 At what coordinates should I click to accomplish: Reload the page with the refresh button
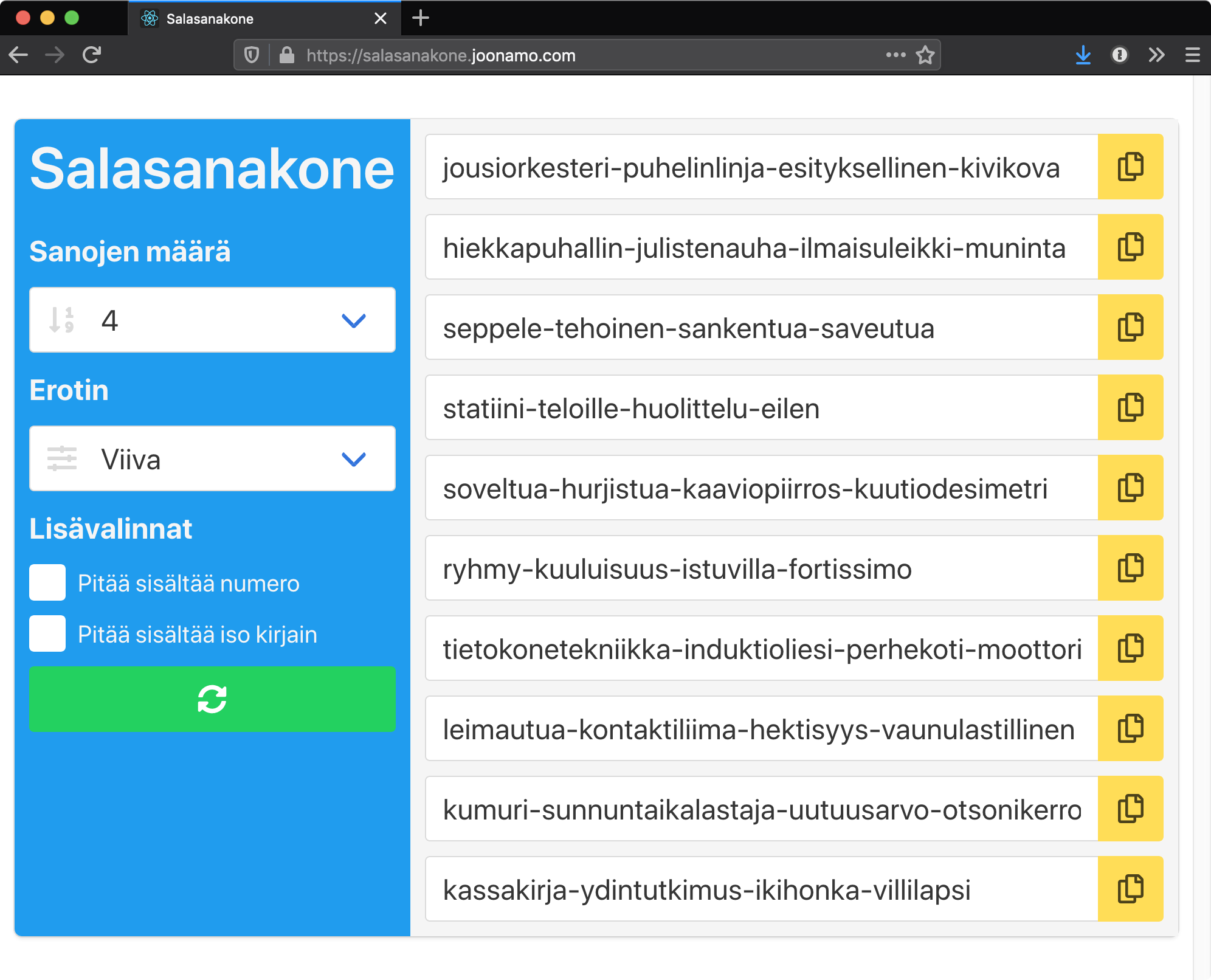92,55
